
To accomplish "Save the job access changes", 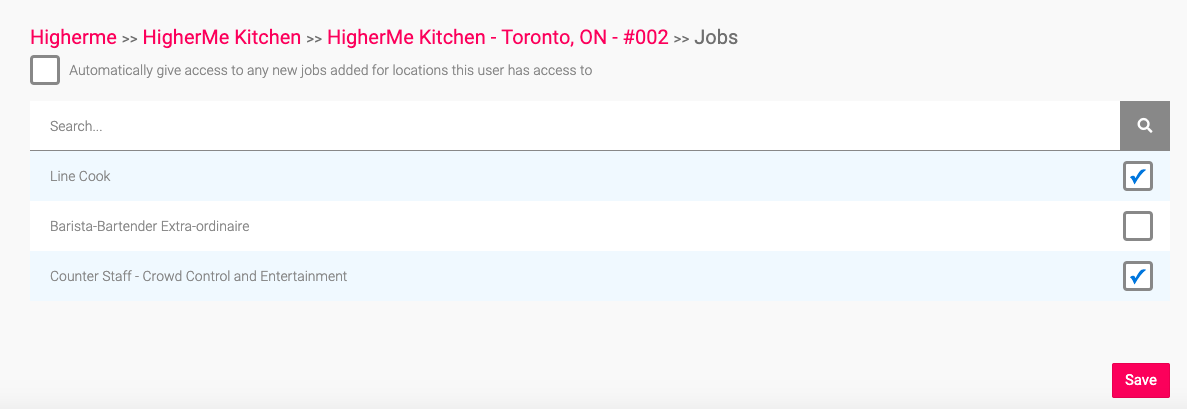I will [1140, 380].
